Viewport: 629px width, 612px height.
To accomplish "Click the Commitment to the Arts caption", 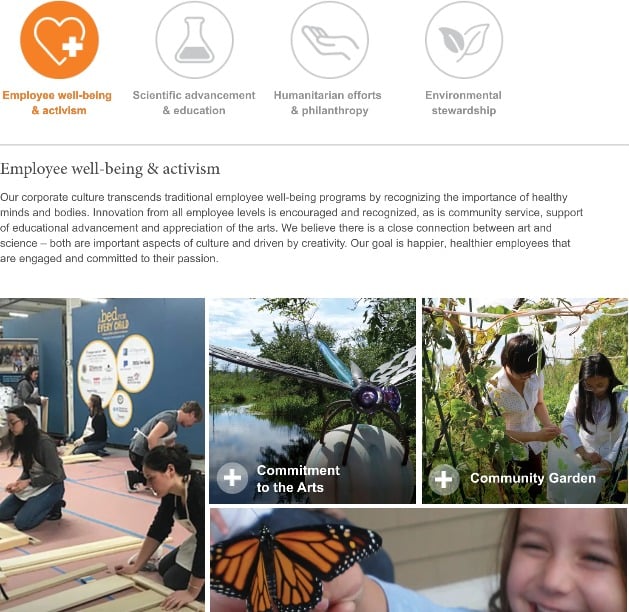I will (x=298, y=479).
